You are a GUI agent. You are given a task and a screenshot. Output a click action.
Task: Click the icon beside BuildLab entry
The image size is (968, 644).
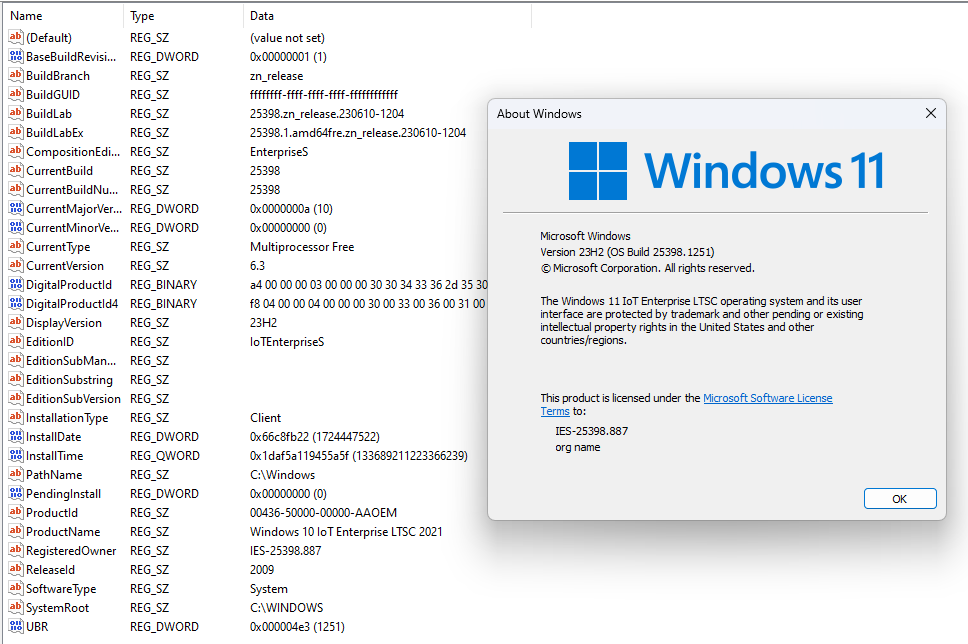[15, 114]
